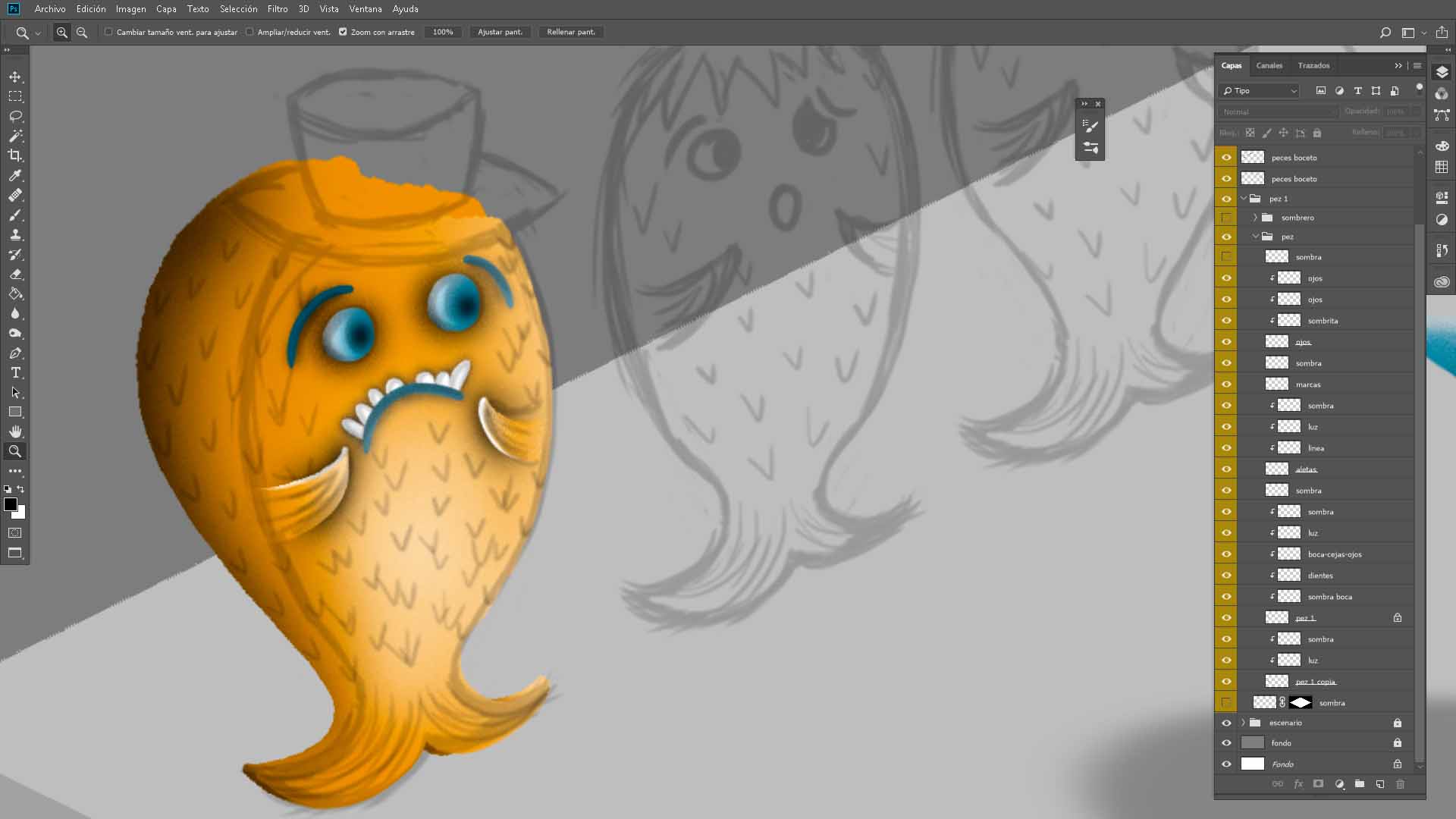Open the Tipo layer filter dropdown
1456x819 pixels.
(1259, 91)
